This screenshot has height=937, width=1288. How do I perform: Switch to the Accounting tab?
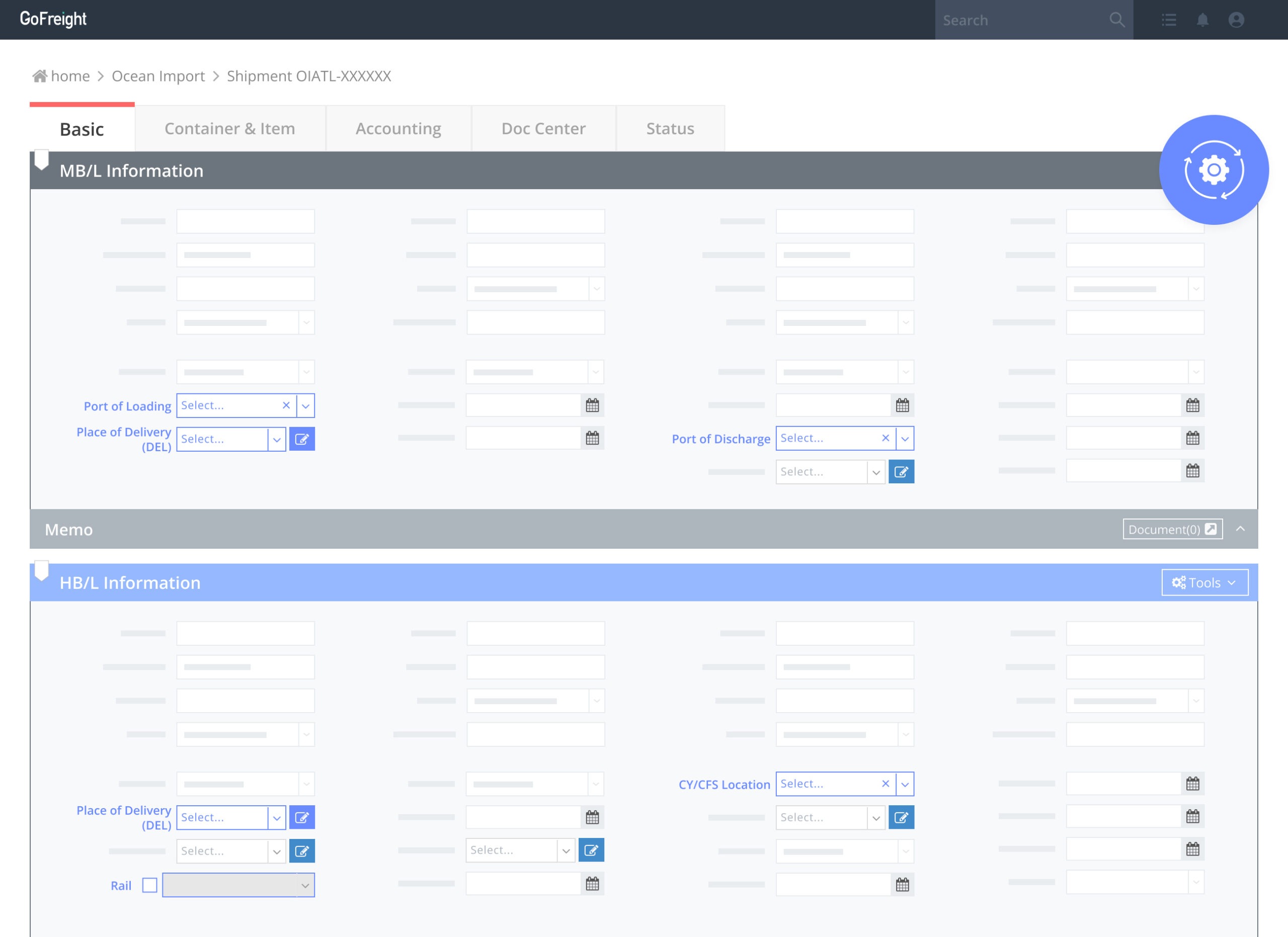point(398,128)
